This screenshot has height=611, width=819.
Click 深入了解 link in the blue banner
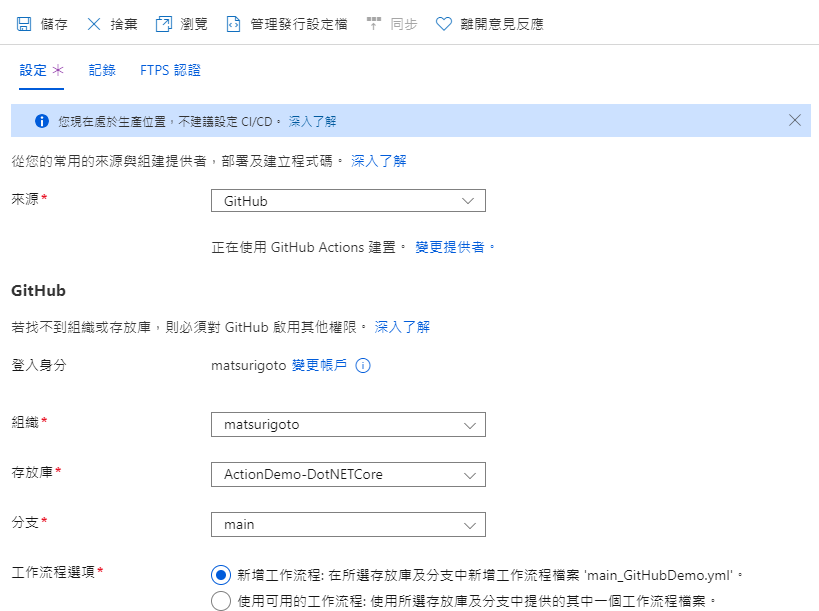pos(312,122)
